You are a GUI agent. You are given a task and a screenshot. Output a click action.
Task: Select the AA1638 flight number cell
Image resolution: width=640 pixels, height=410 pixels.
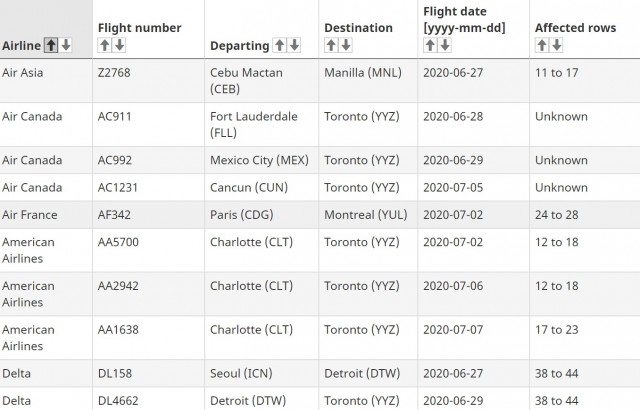click(149, 338)
